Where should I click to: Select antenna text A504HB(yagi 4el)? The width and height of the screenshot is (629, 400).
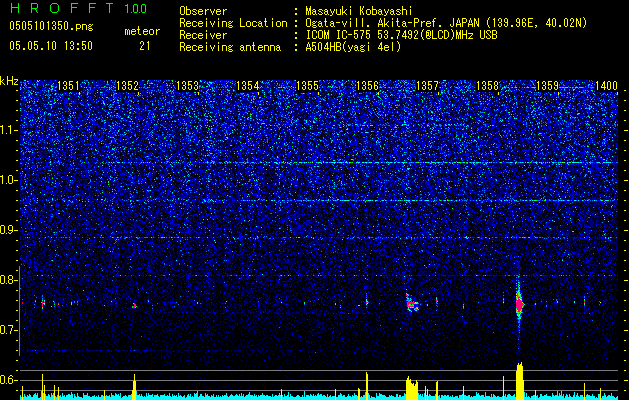[353, 47]
